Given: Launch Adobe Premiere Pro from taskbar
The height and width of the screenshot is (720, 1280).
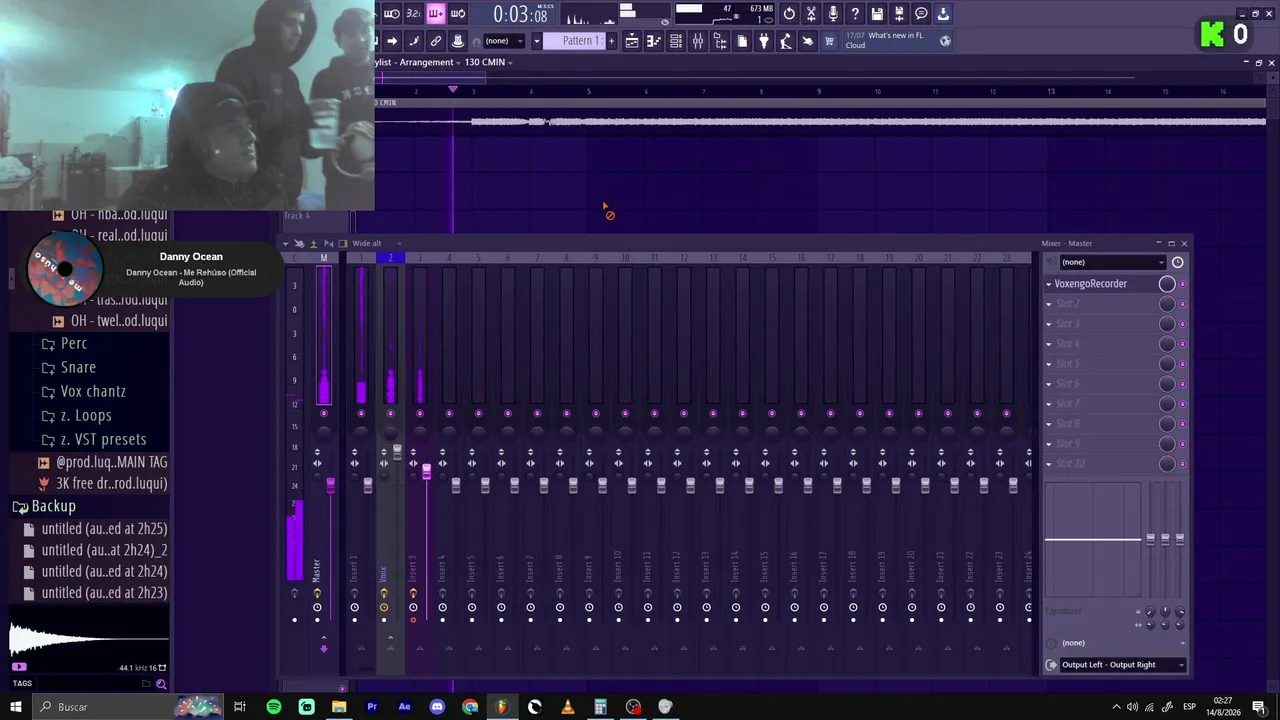Looking at the screenshot, I should 372,707.
